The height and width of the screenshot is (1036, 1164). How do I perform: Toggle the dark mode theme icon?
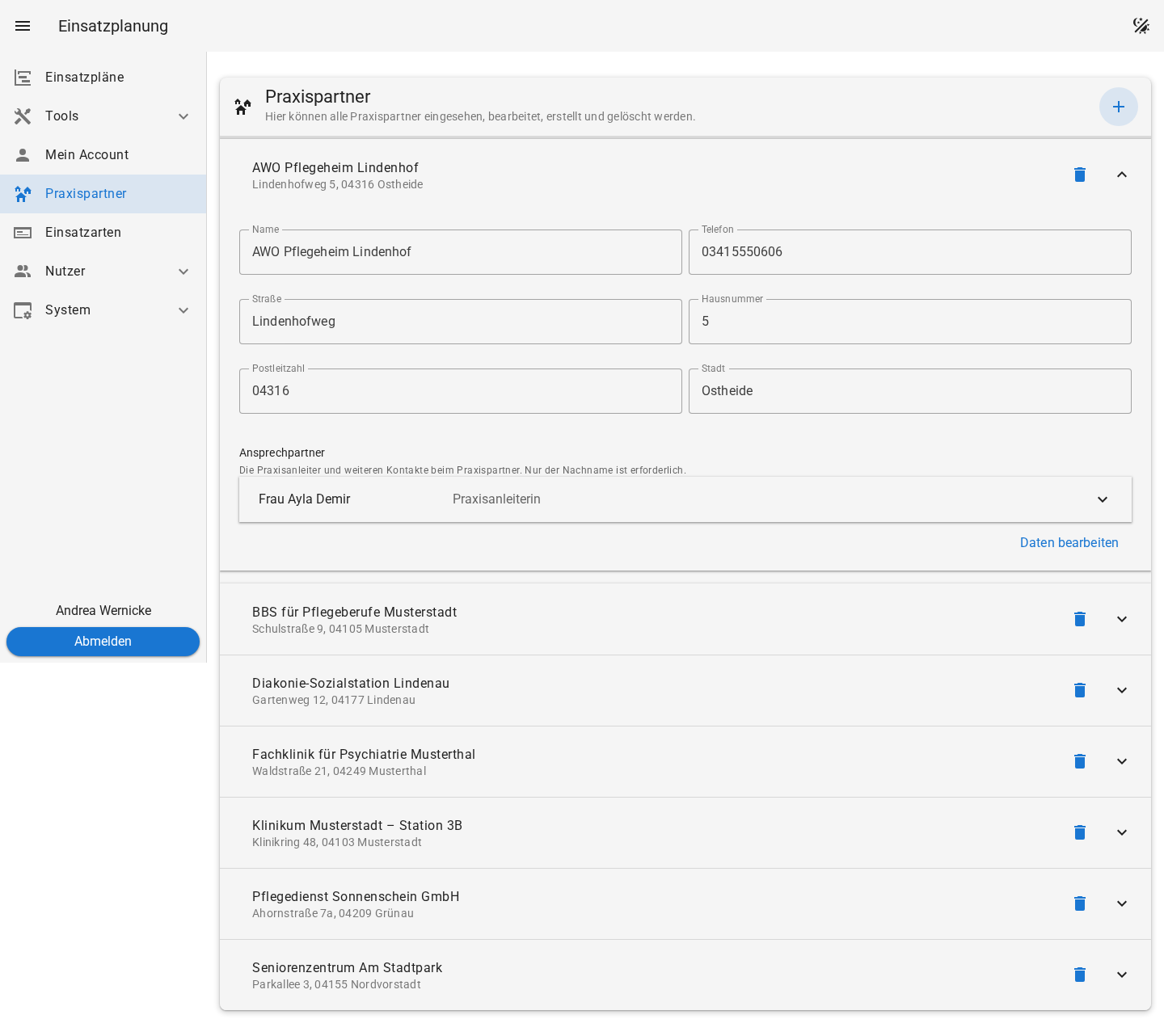(x=1141, y=26)
